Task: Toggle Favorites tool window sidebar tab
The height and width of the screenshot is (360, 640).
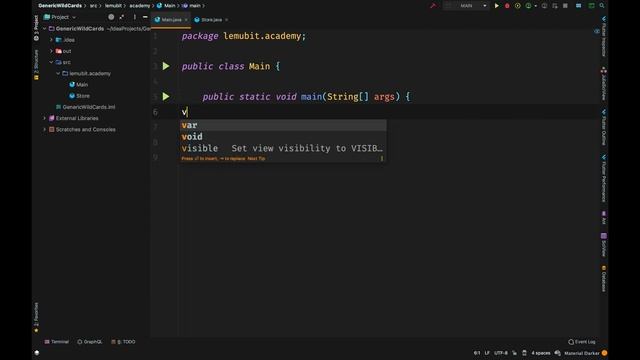Action: tap(36, 317)
